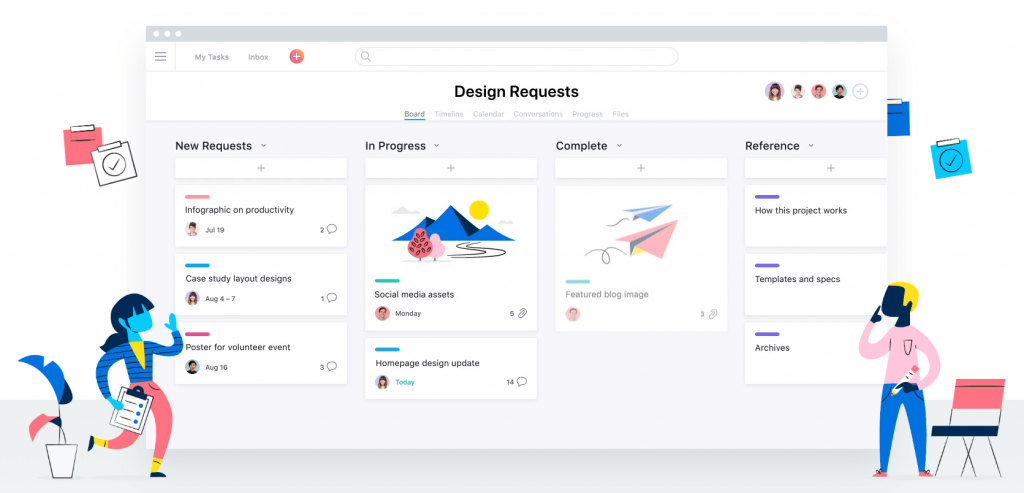This screenshot has height=493, width=1024.
Task: Click assignee avatar on Poster for volunteer event
Action: coord(192,367)
